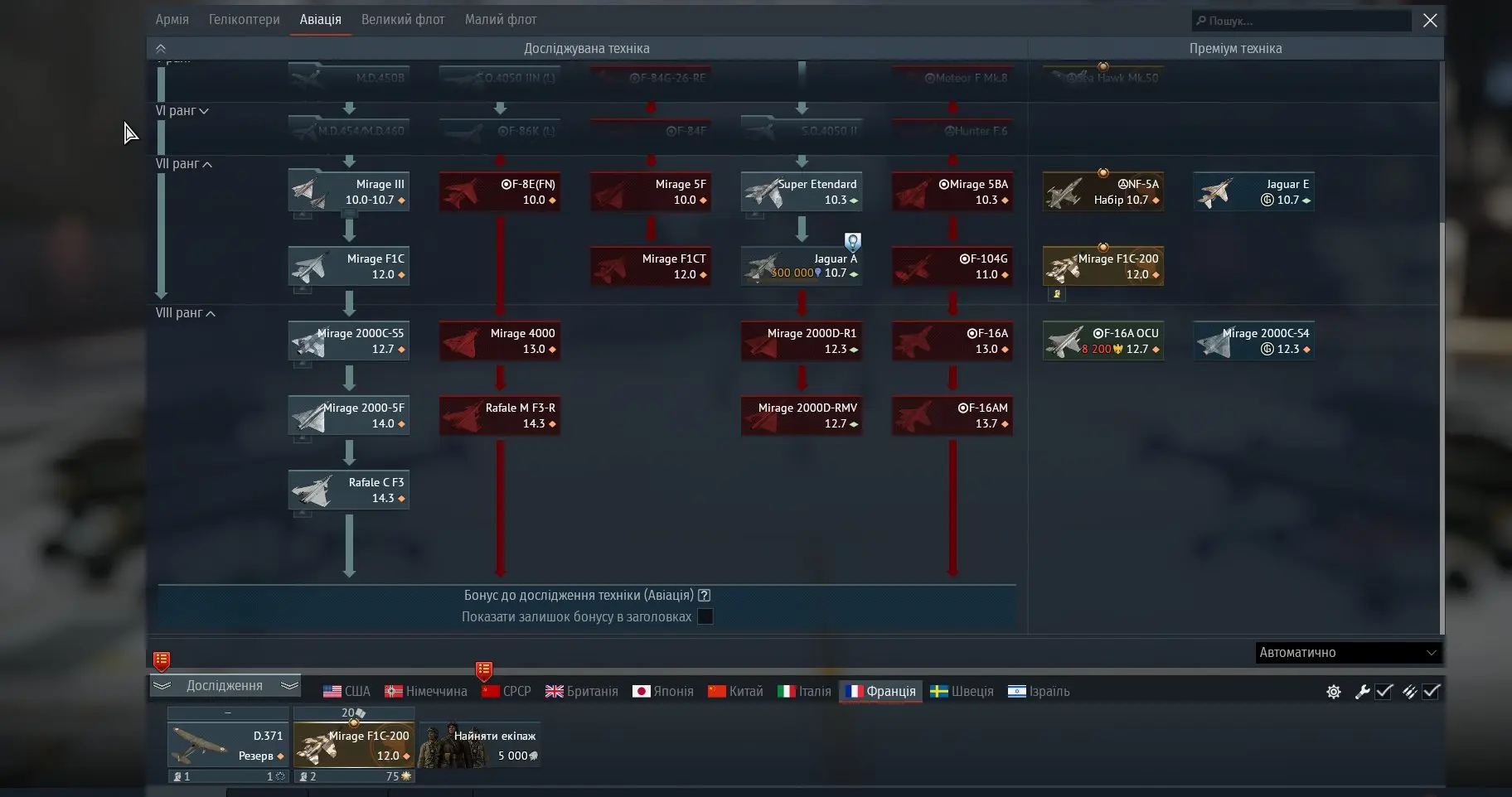Select the Jaguar A aircraft
The image size is (1512, 797).
click(802, 266)
